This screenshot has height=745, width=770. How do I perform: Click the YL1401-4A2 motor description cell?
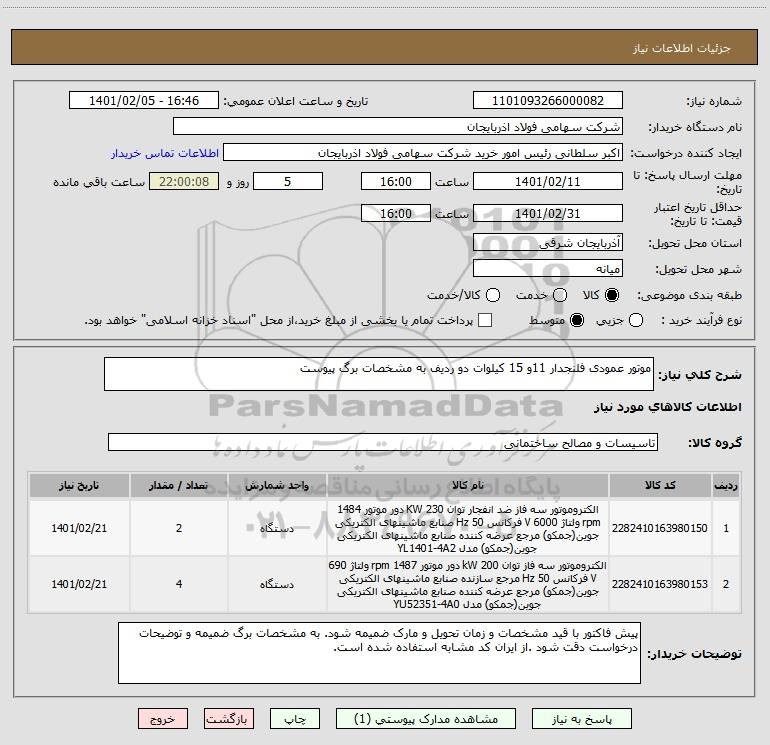pyautogui.click(x=468, y=528)
